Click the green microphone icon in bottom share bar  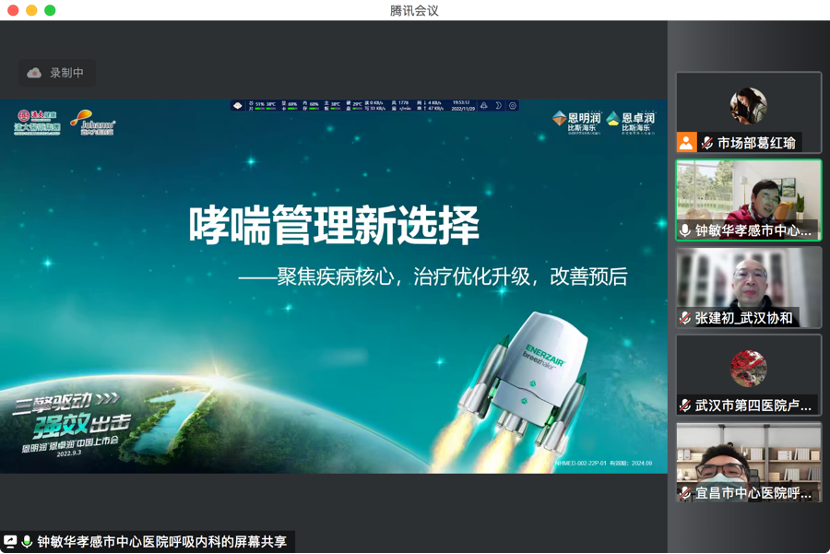click(x=27, y=542)
